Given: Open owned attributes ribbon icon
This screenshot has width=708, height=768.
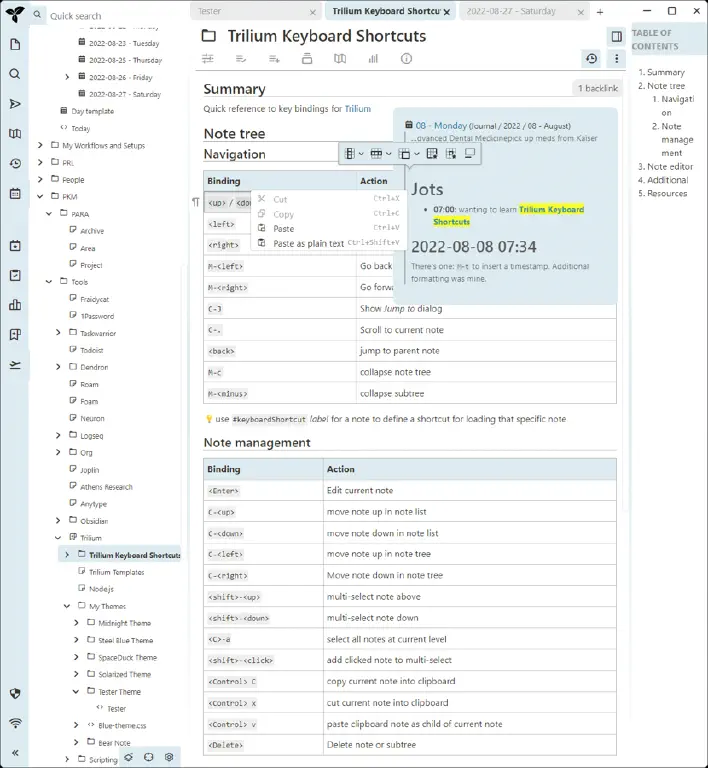Looking at the screenshot, I should [241, 59].
